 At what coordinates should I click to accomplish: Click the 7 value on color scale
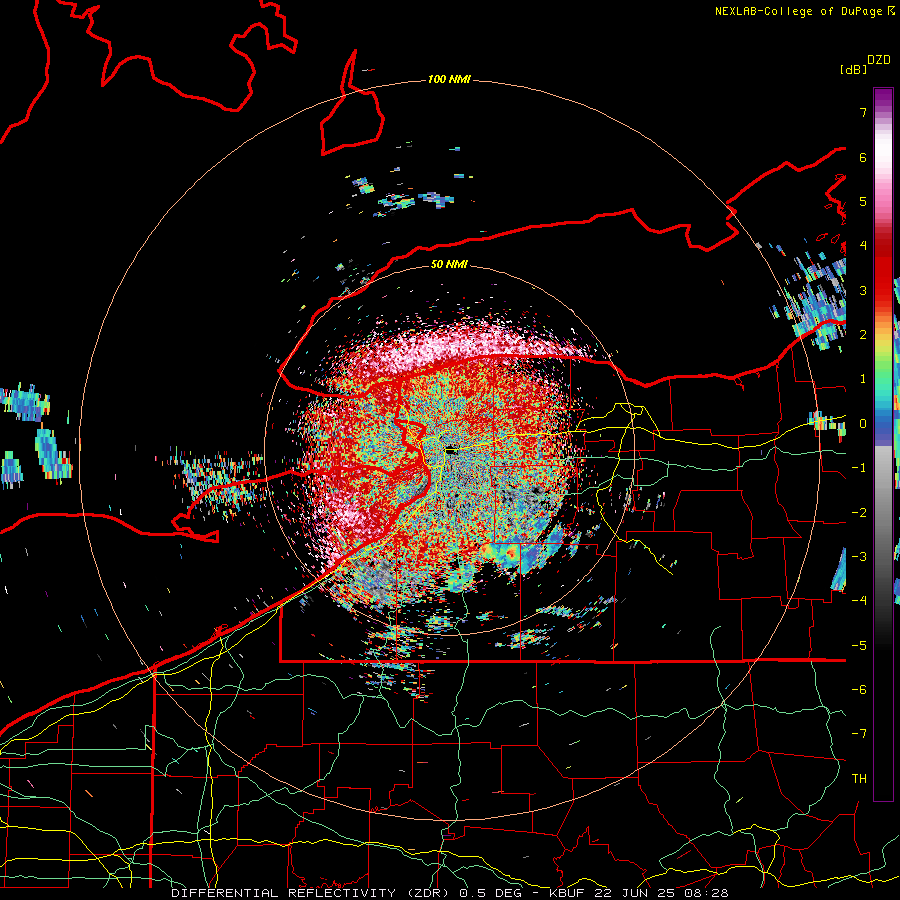point(863,112)
